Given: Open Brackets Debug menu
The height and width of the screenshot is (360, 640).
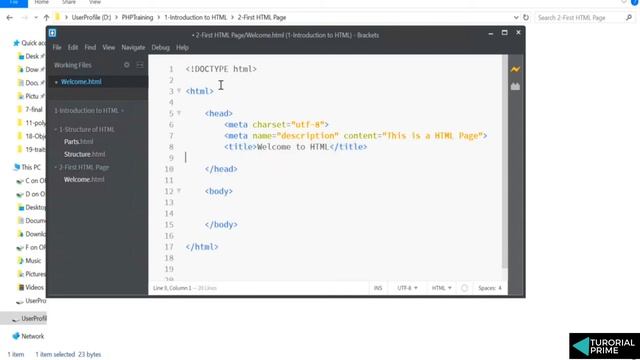Looking at the screenshot, I should (160, 47).
